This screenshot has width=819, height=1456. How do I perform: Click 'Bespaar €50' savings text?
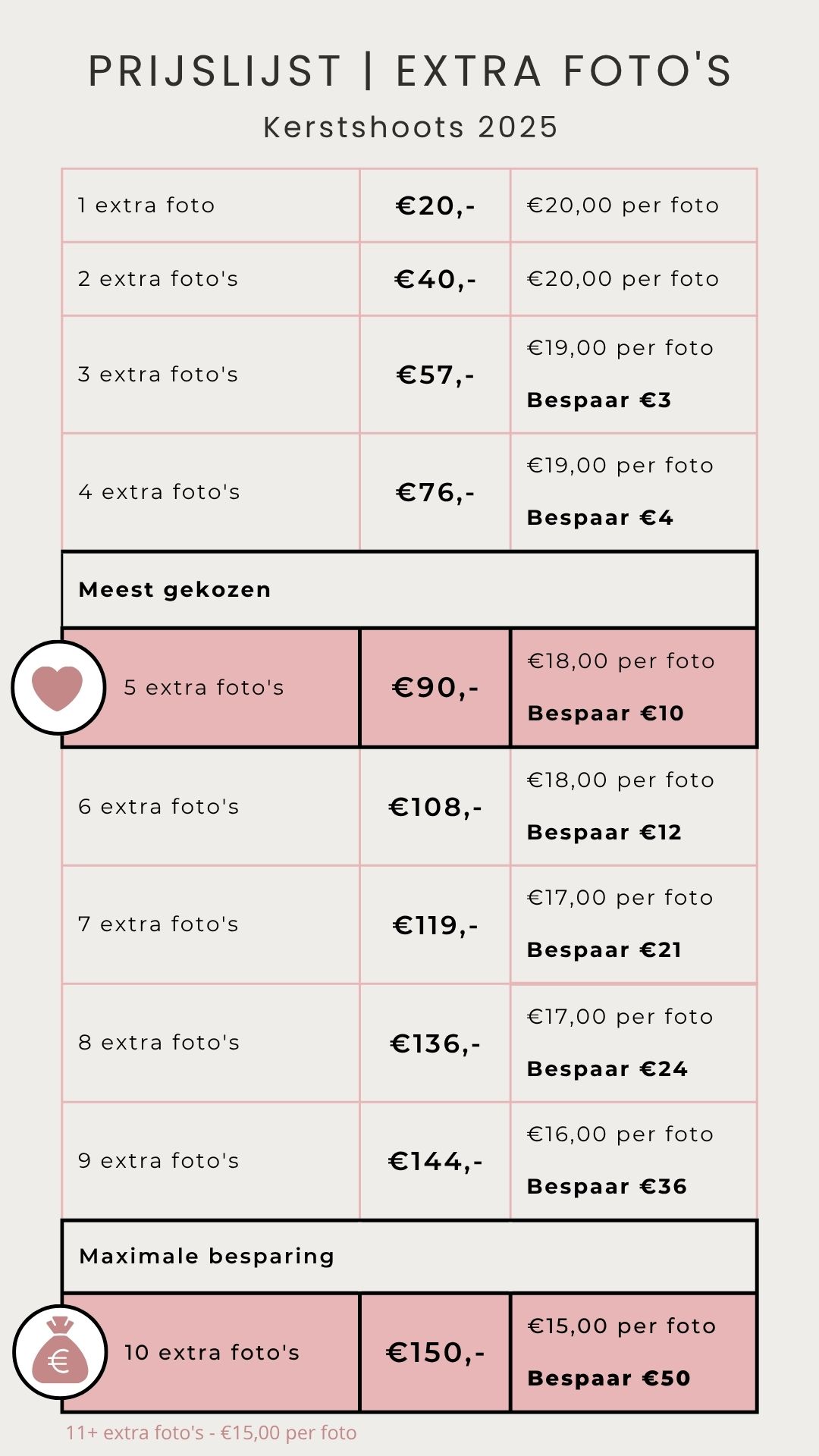point(609,1379)
